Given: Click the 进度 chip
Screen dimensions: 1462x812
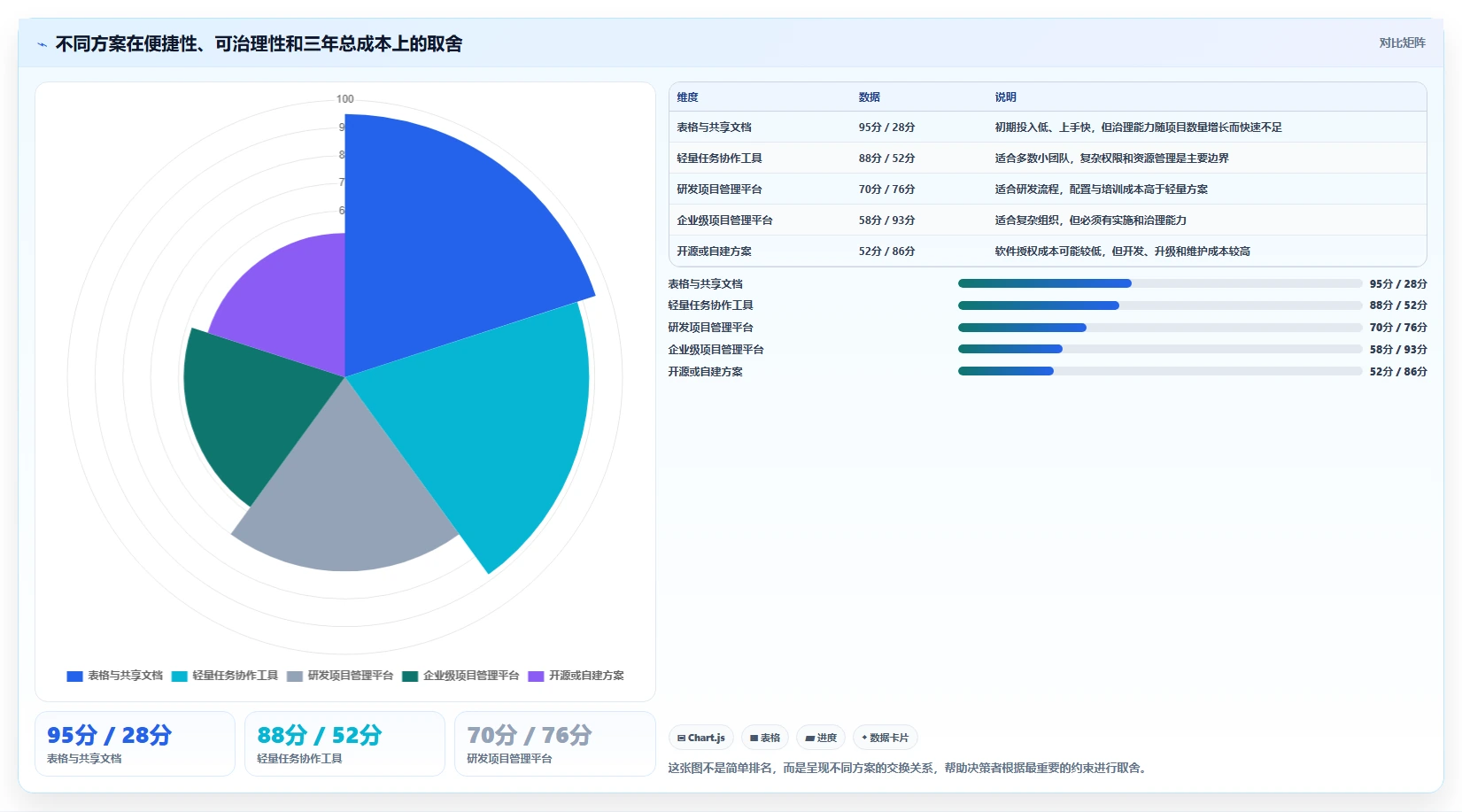Looking at the screenshot, I should coord(821,738).
